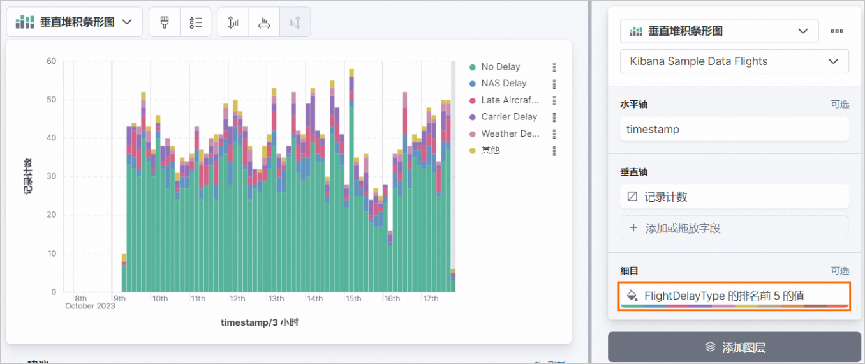Click the pink Weather De... color dot

point(472,133)
